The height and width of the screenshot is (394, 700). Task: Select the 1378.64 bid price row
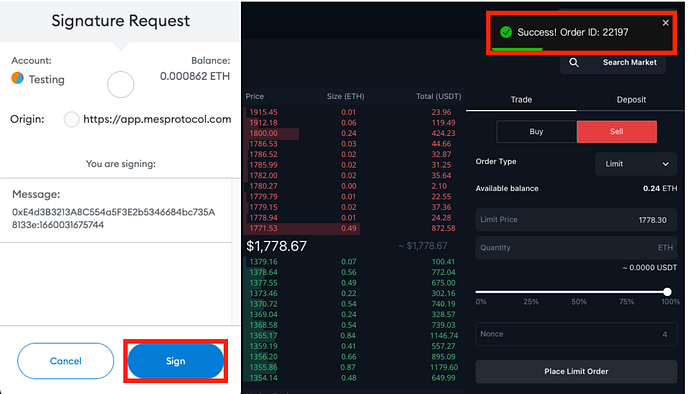tap(354, 272)
